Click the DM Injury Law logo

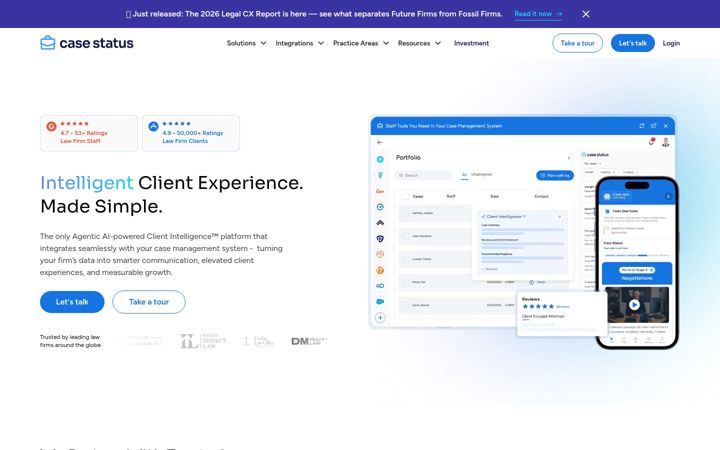[309, 341]
